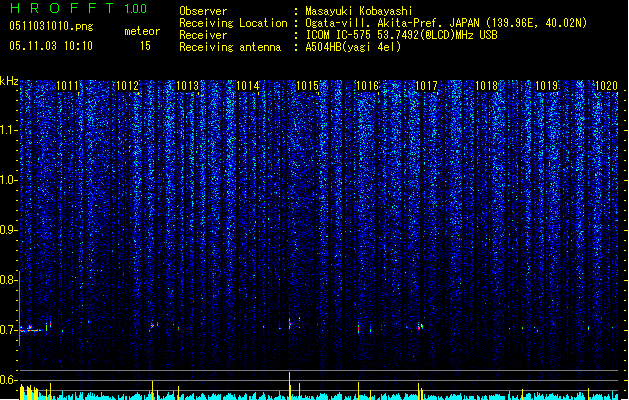629x400 pixels.
Task: Click the observer name Masayuki Kobayashi
Action: [x=359, y=11]
